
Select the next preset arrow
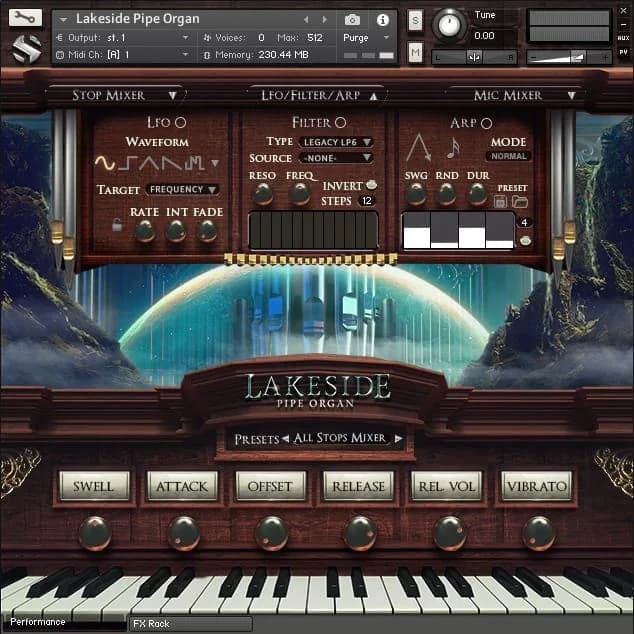click(398, 438)
